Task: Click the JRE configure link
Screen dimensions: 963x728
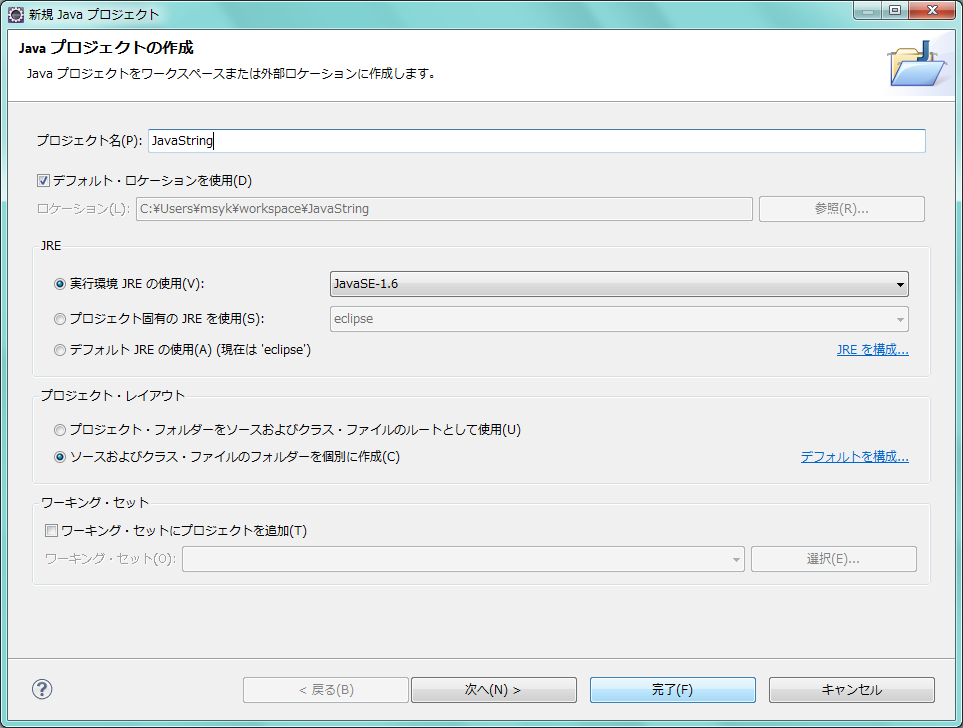Action: 872,350
